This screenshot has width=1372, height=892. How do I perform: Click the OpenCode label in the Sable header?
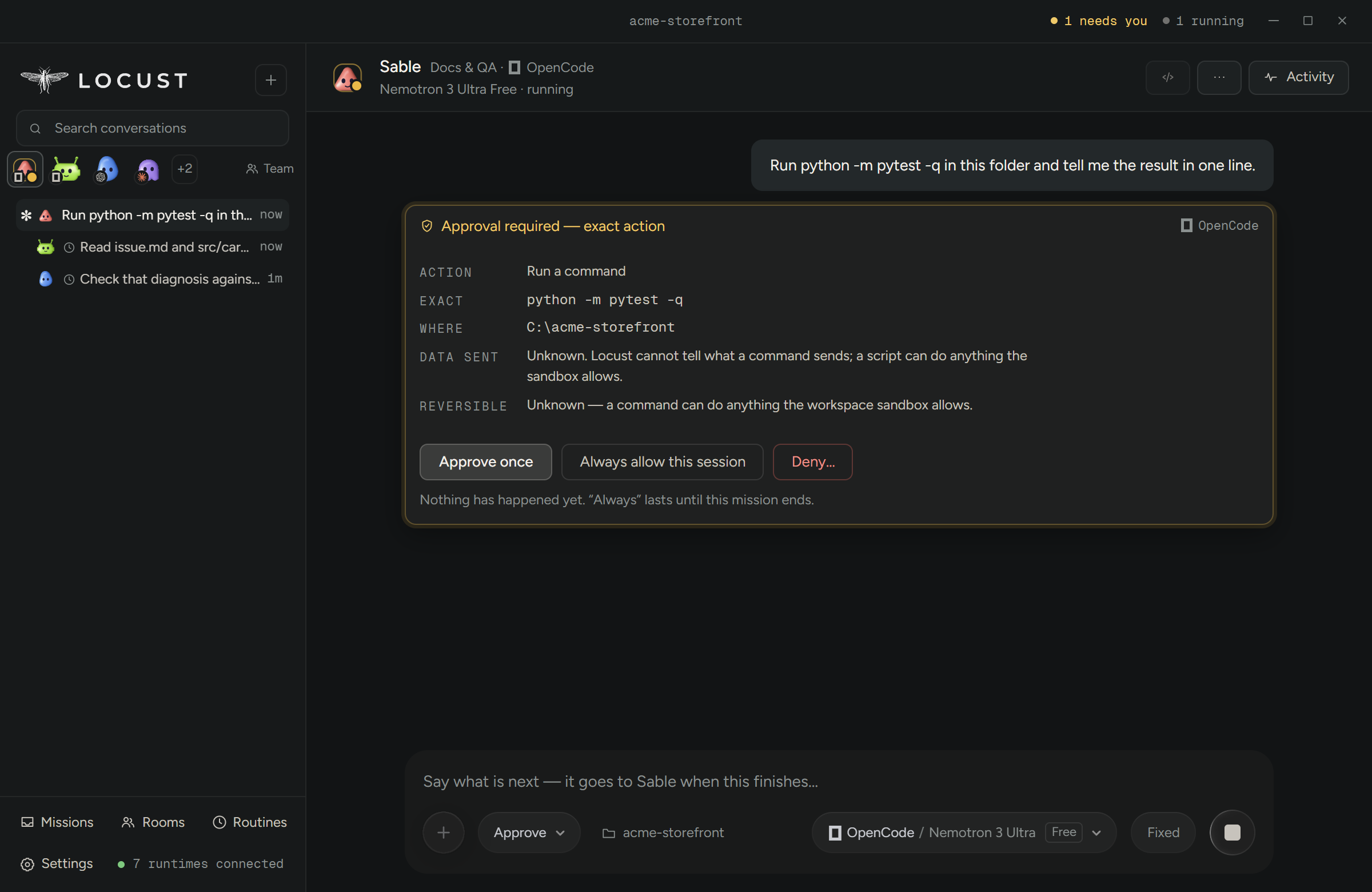[552, 67]
